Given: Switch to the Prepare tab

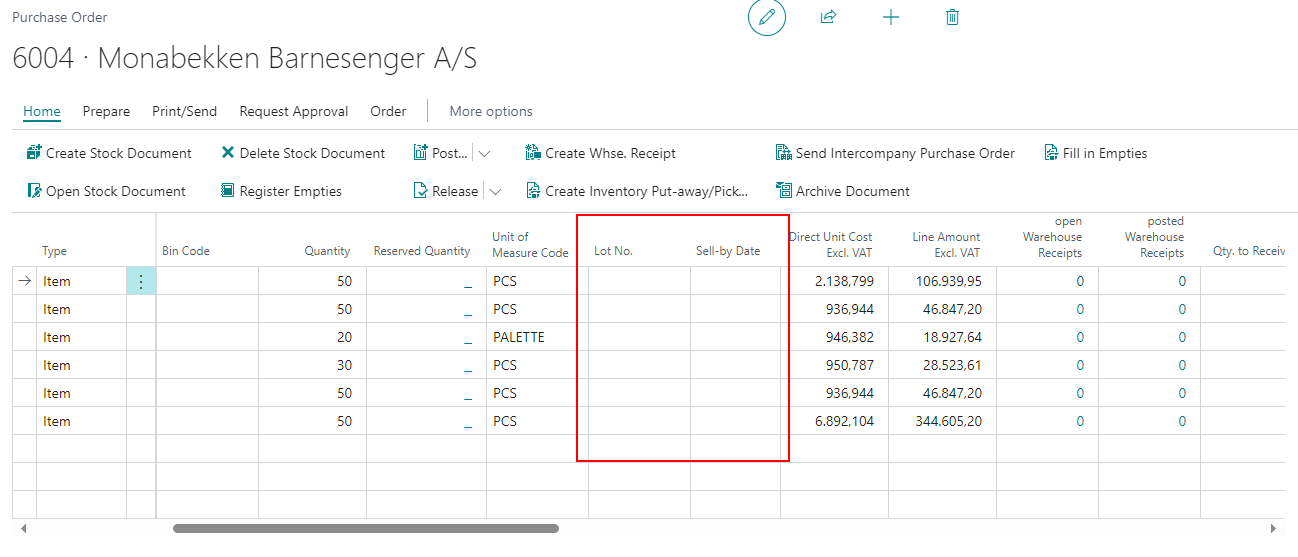Looking at the screenshot, I should [x=106, y=111].
